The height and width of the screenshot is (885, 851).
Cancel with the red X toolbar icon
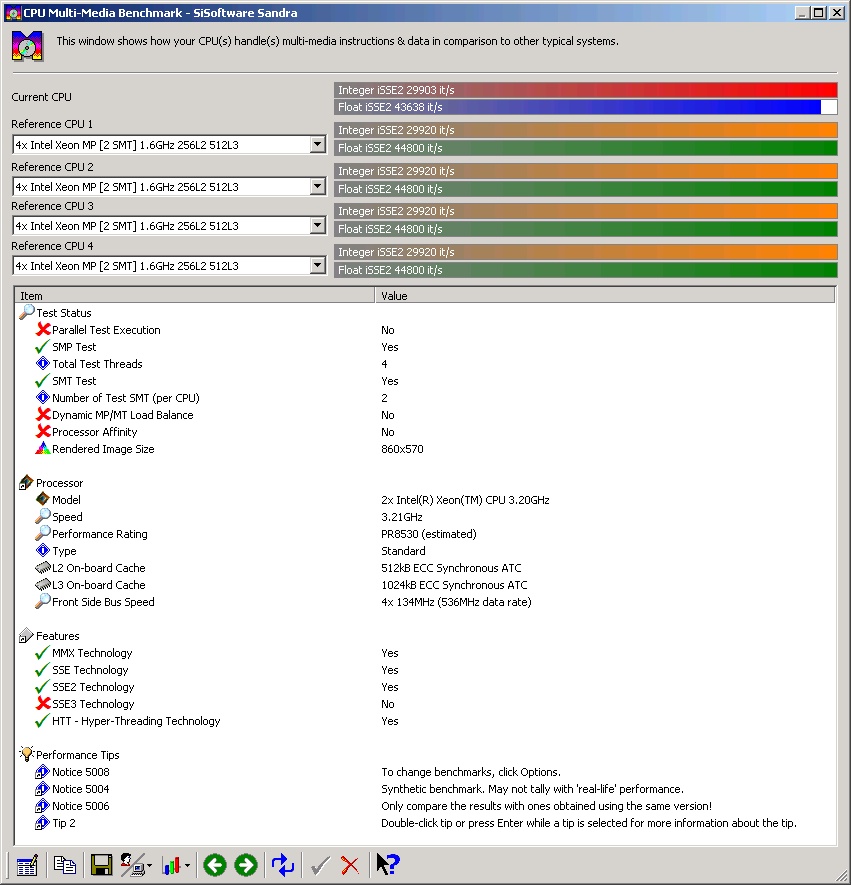pyautogui.click(x=350, y=865)
